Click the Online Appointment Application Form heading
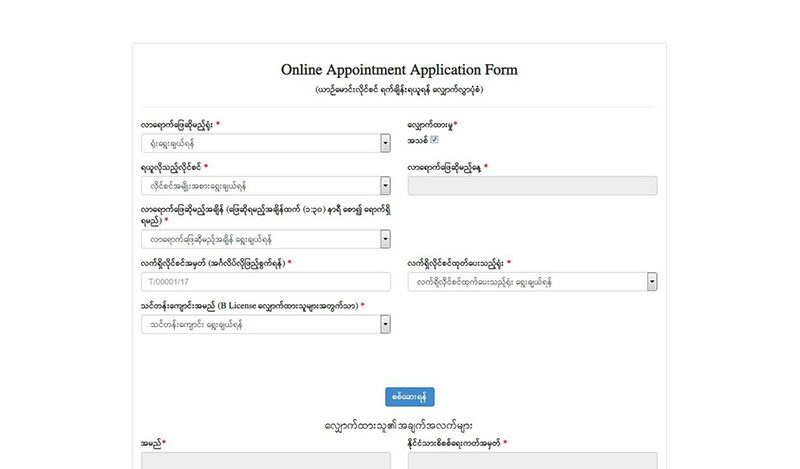The image size is (800, 469). coord(399,70)
